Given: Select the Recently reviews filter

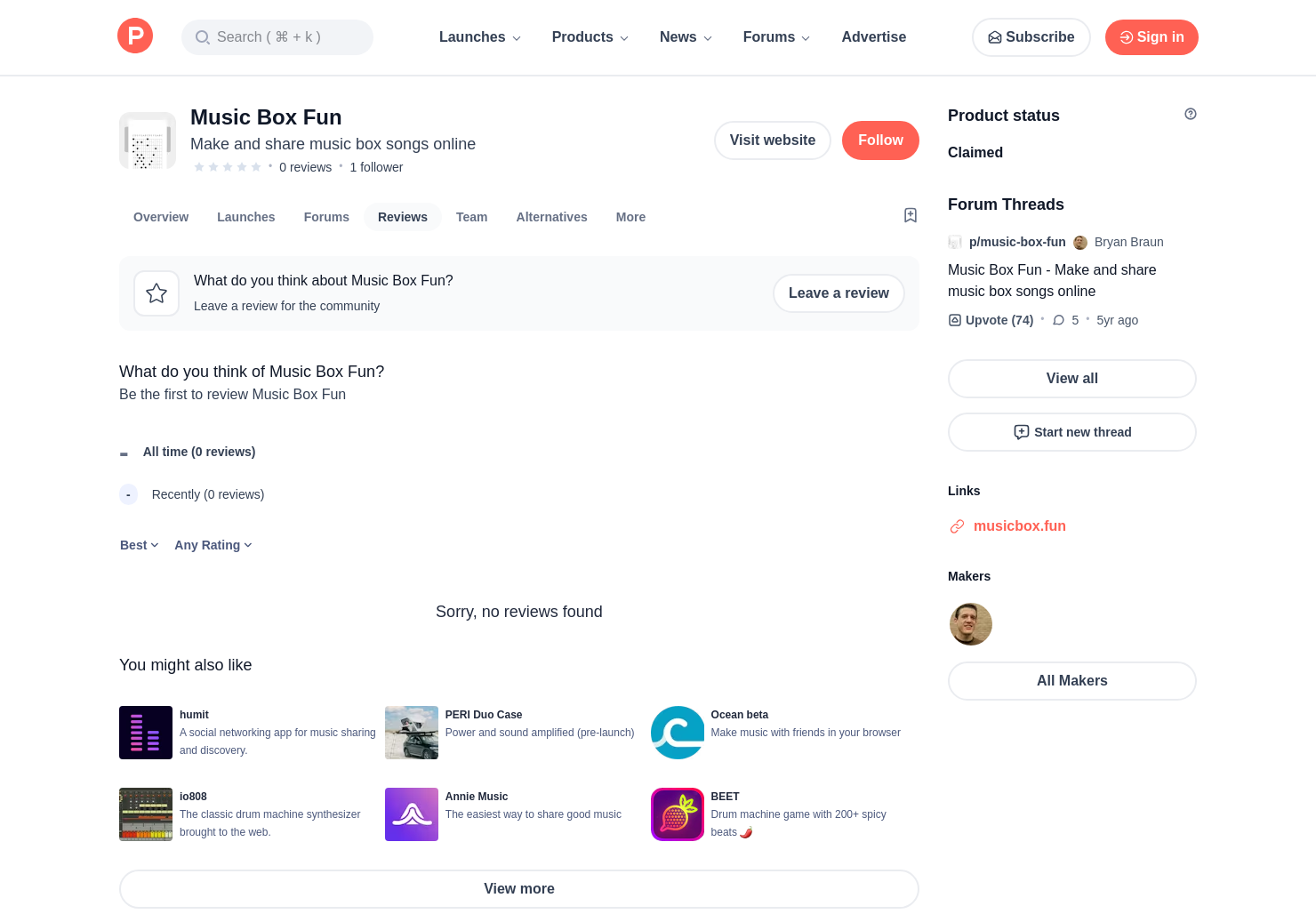Looking at the screenshot, I should coord(207,494).
